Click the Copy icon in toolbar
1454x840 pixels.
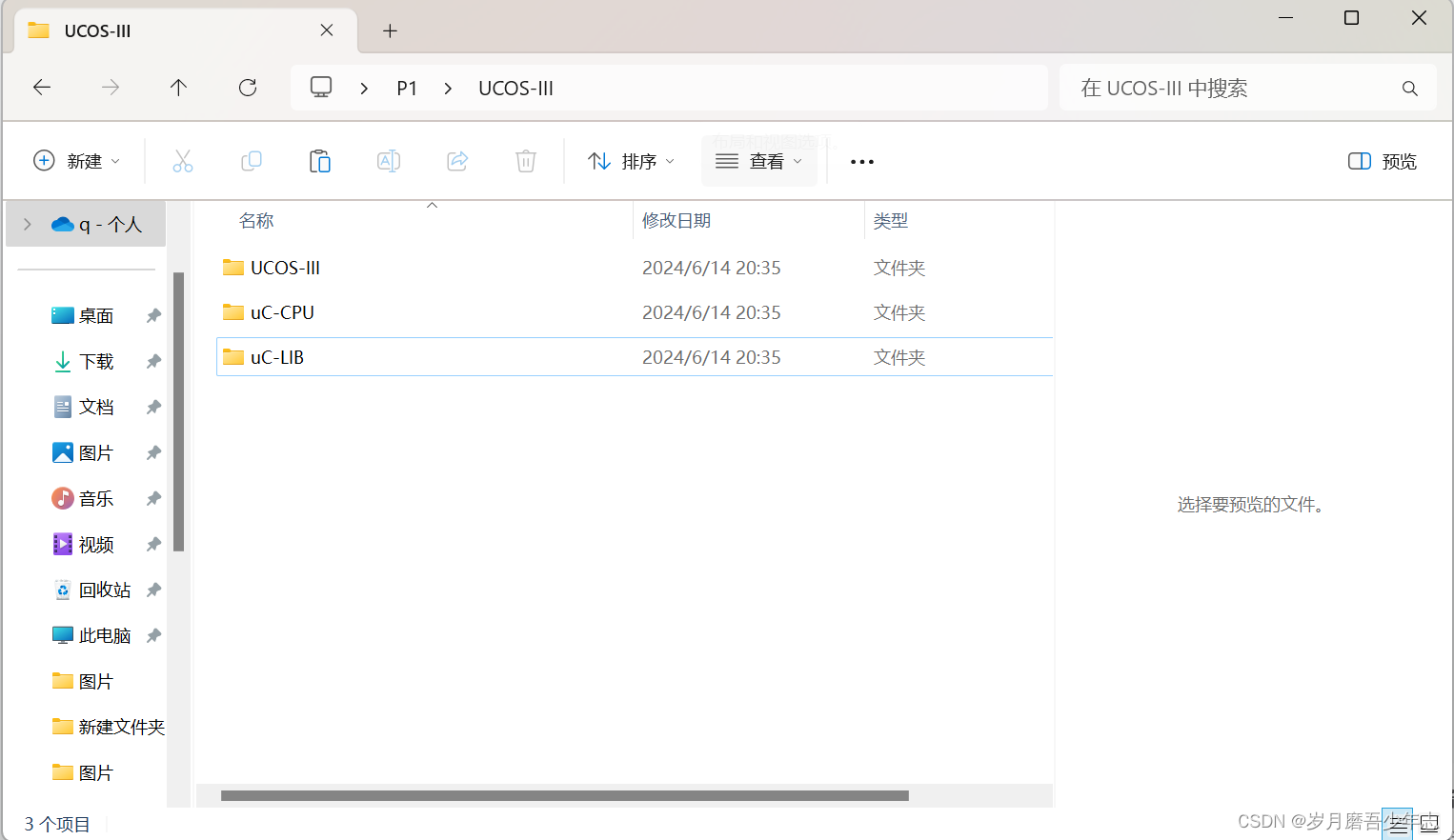click(x=252, y=161)
